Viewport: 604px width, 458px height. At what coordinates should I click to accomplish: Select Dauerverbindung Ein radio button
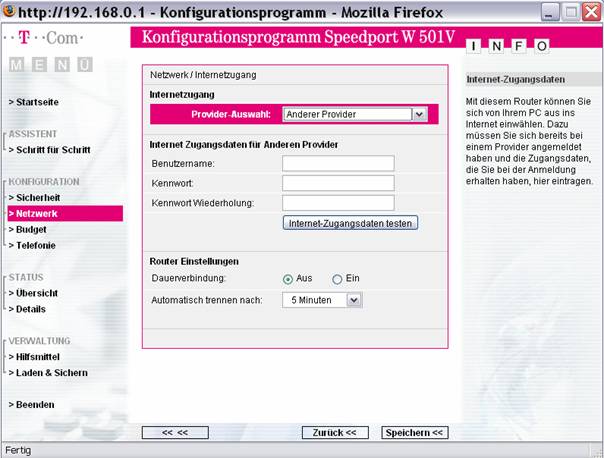pos(337,279)
